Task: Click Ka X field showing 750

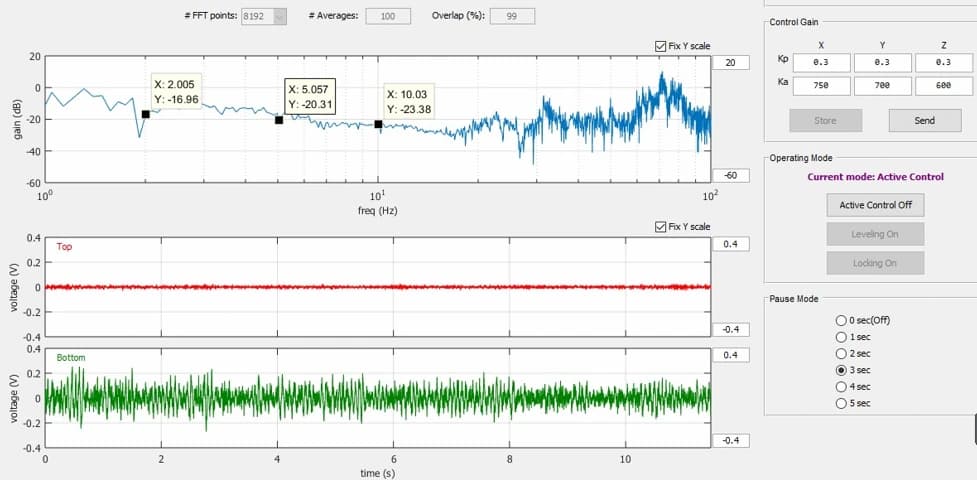Action: (x=821, y=86)
